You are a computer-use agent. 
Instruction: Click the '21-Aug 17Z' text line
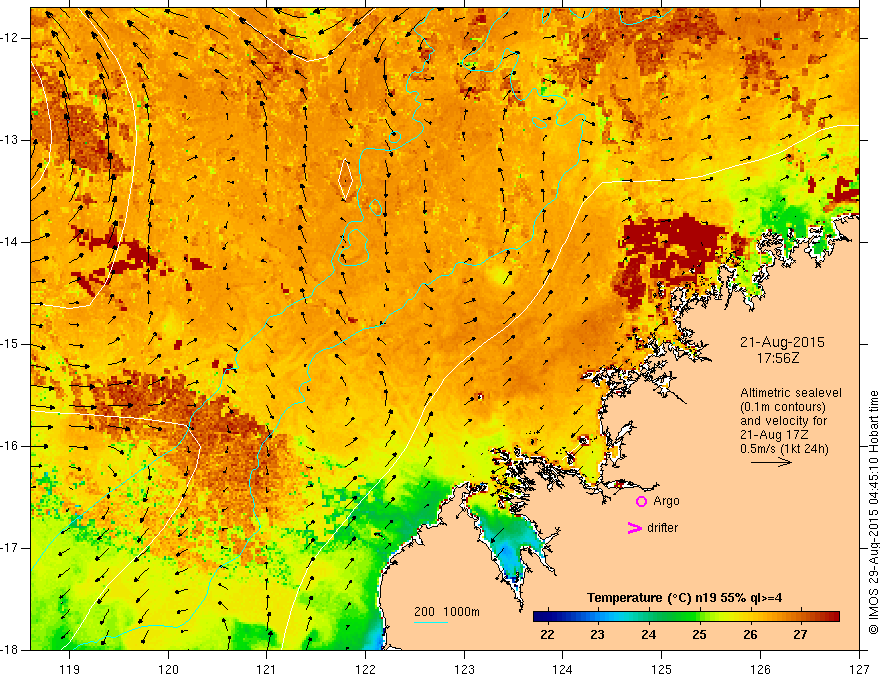pyautogui.click(x=774, y=435)
